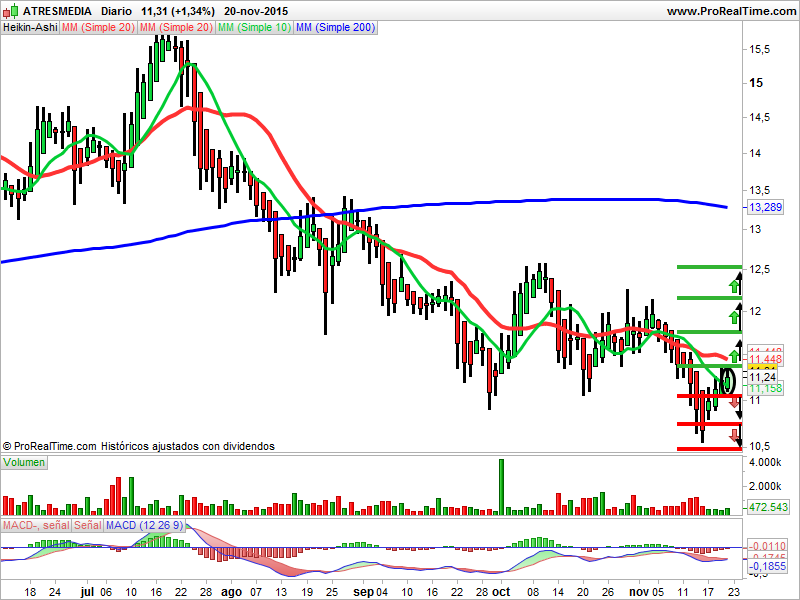Image resolution: width=800 pixels, height=600 pixels.
Task: Click the 2.000k volume axis label
Action: click(x=765, y=486)
